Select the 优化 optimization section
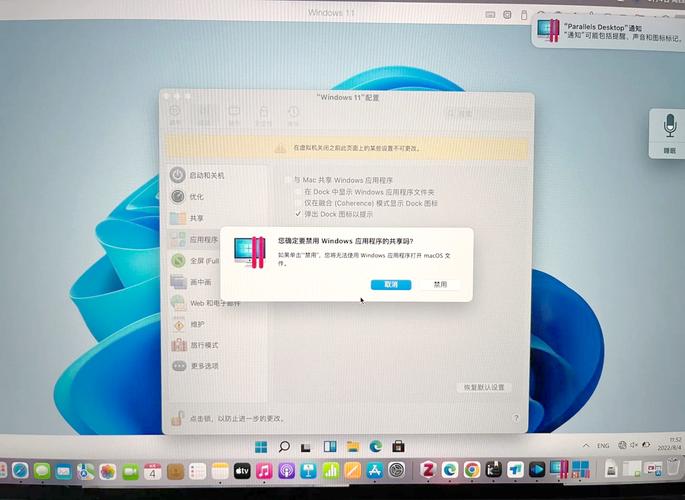The width and height of the screenshot is (685, 500). [x=187, y=197]
